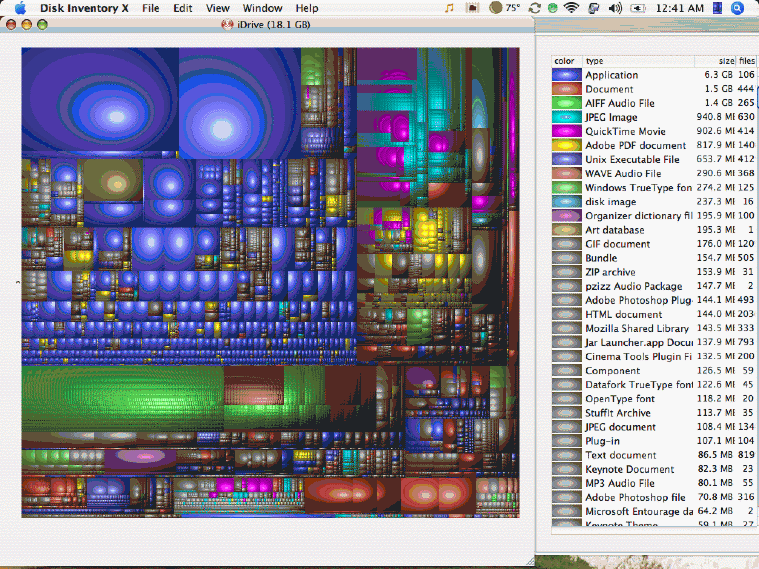Screen dimensions: 759x569
Task: Select the Jar Launcher.app Document row
Action: coord(653,342)
